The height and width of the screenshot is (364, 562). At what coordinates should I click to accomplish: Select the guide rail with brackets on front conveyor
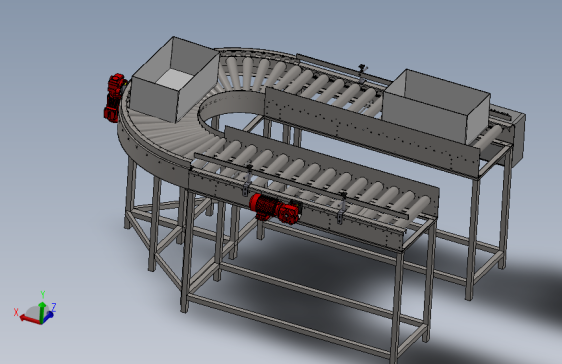click(x=301, y=186)
